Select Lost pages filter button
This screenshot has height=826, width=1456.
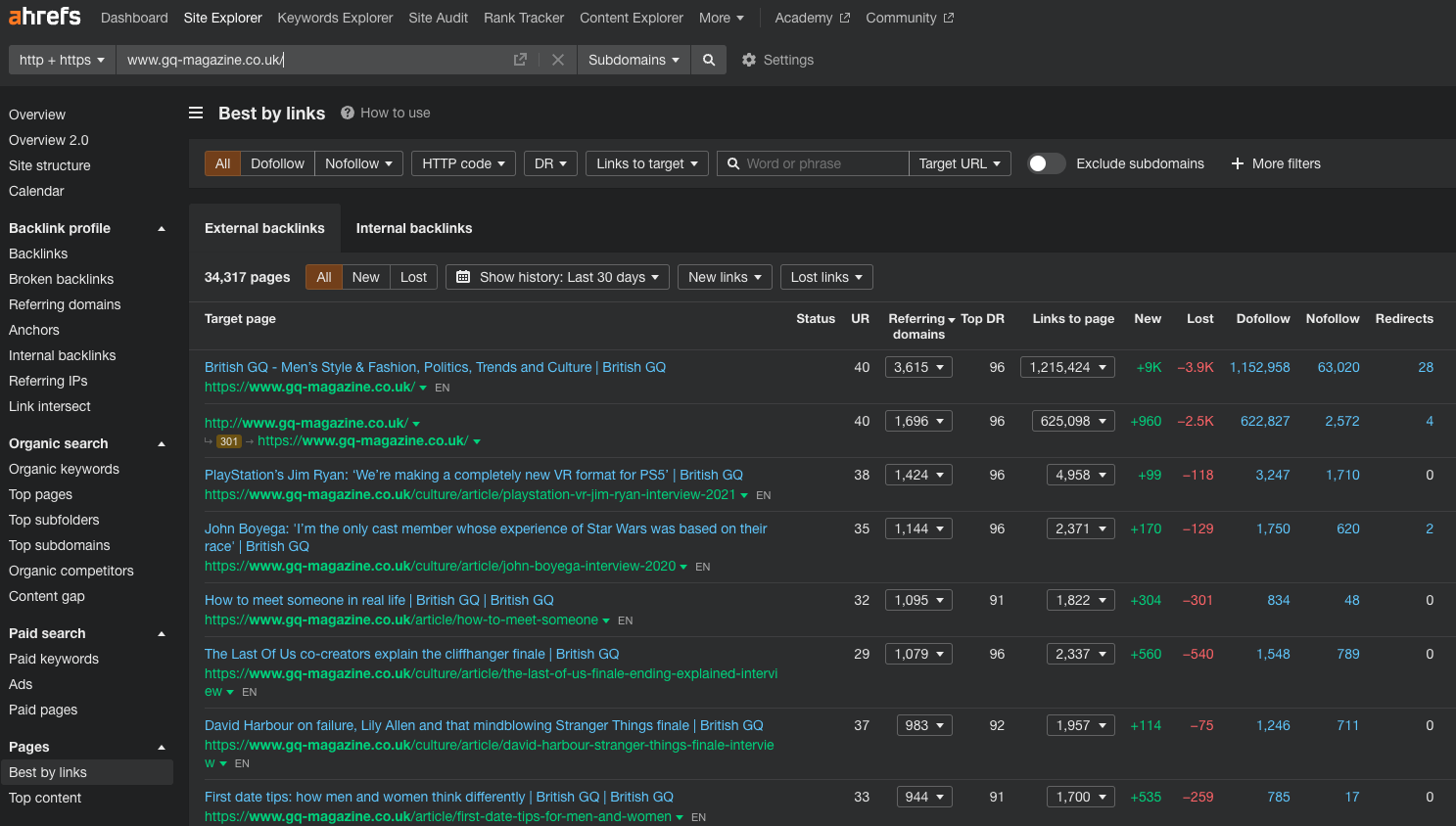click(x=413, y=277)
